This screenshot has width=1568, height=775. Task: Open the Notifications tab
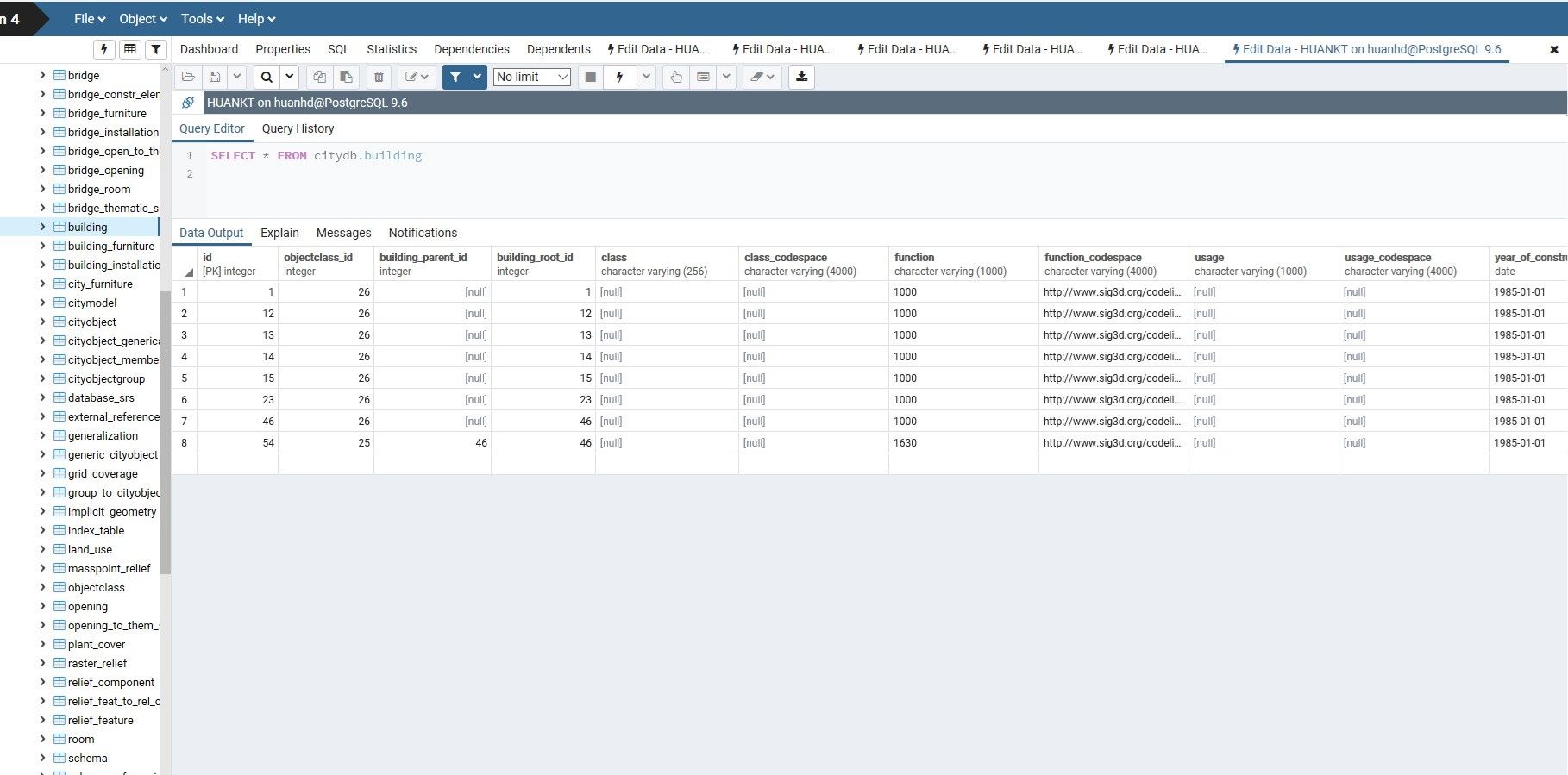pos(423,233)
